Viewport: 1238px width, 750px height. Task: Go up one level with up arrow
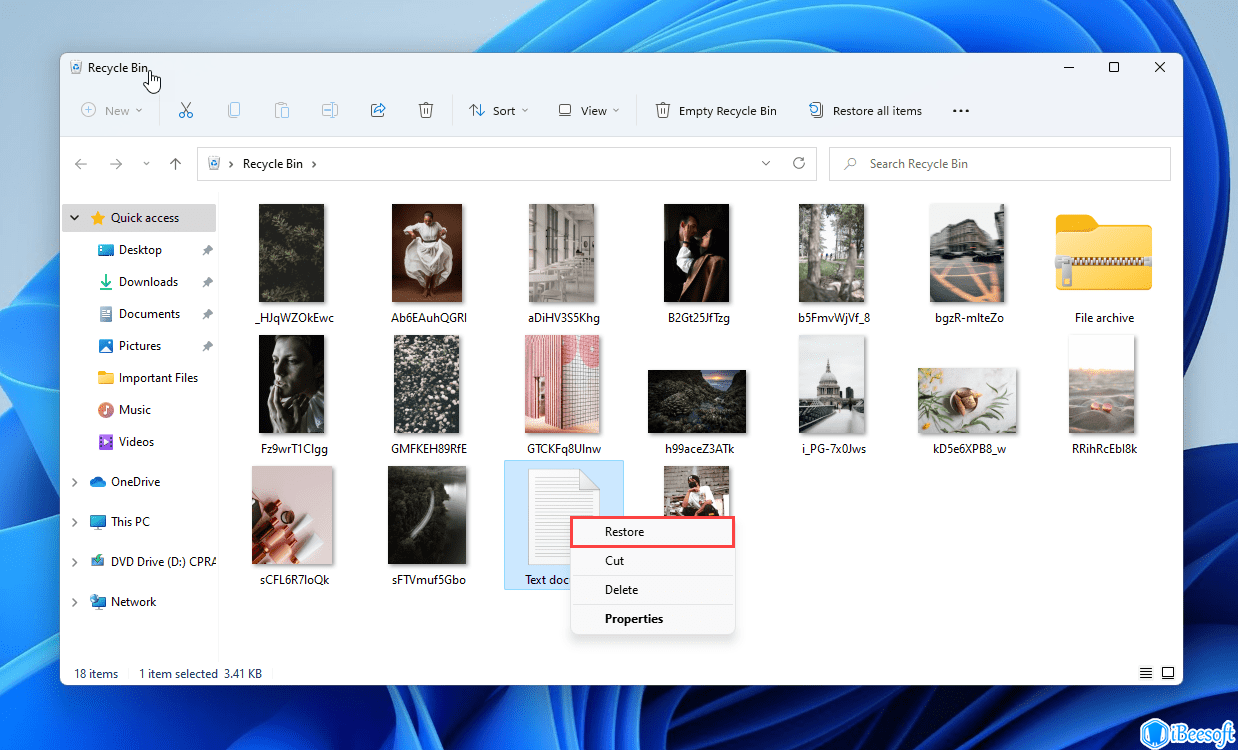click(176, 164)
